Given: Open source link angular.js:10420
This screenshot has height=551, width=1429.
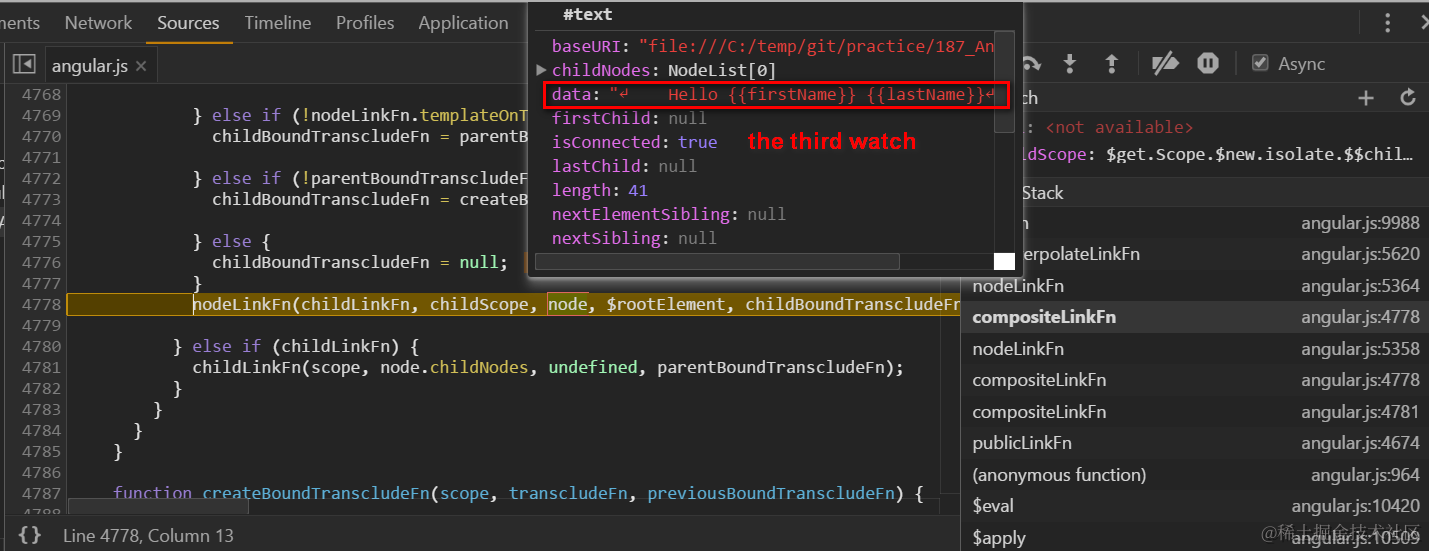Looking at the screenshot, I should pyautogui.click(x=1355, y=507).
